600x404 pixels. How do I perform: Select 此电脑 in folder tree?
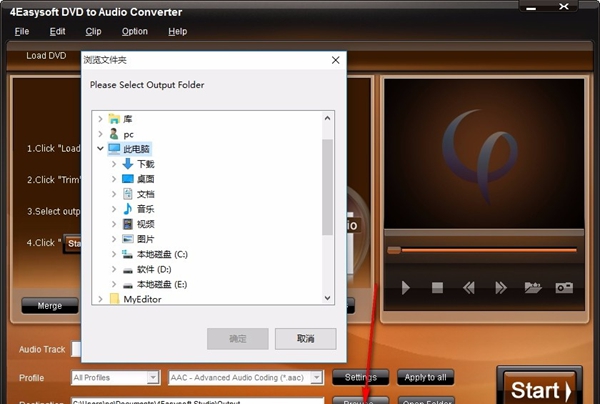[x=129, y=149]
